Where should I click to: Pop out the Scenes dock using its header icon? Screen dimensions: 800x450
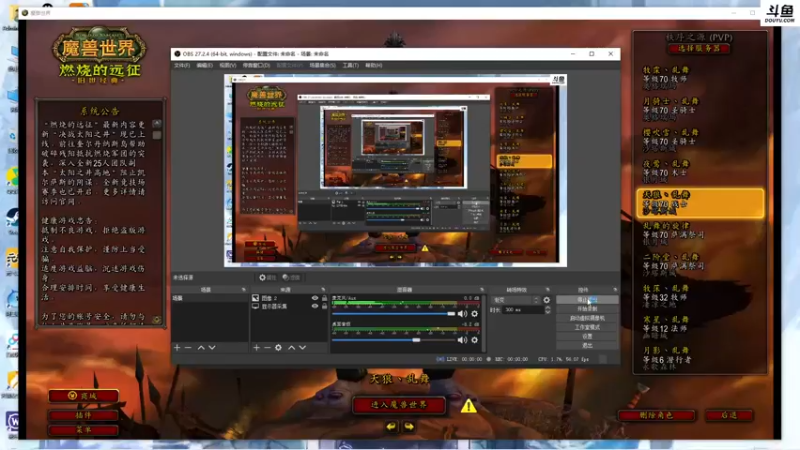[243, 290]
